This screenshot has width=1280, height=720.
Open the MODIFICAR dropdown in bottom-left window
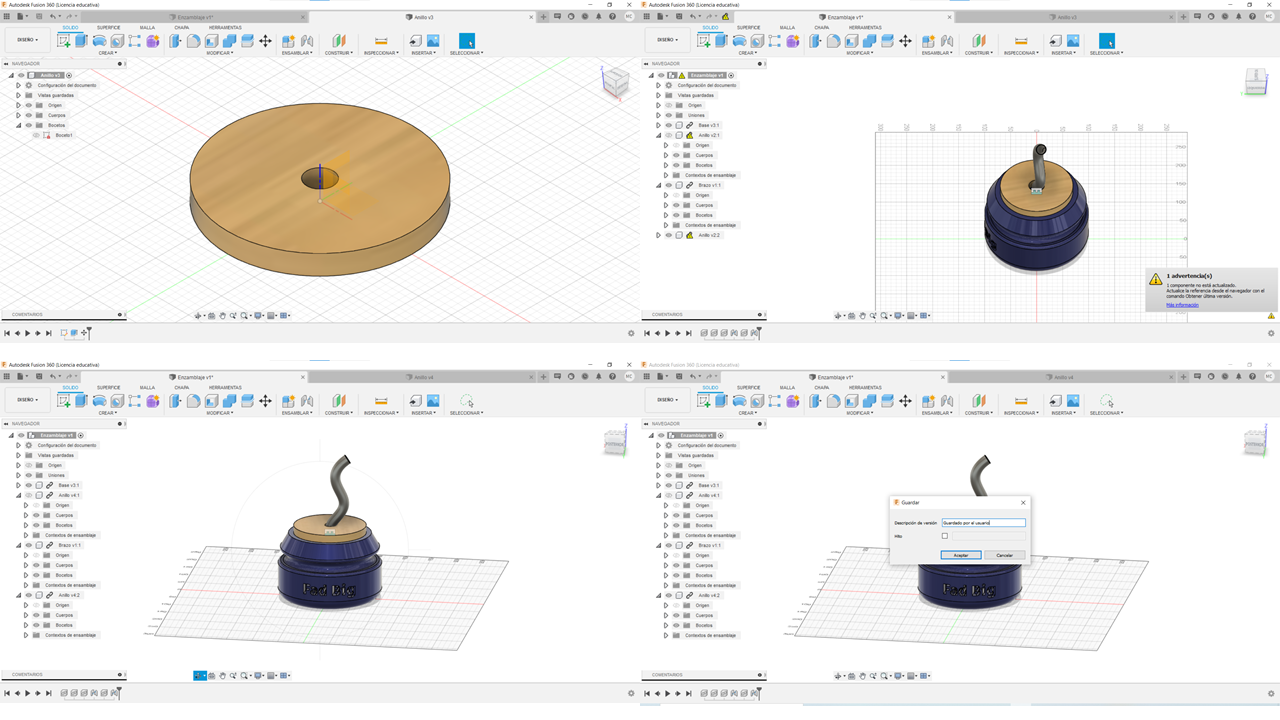point(219,413)
